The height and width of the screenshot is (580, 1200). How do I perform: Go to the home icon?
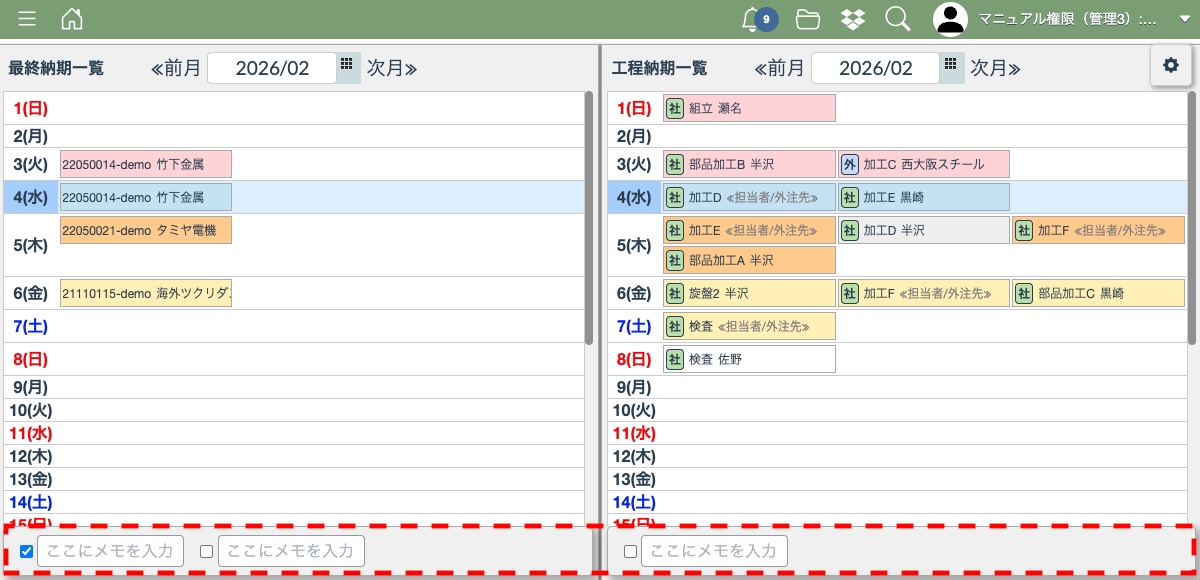click(x=72, y=19)
